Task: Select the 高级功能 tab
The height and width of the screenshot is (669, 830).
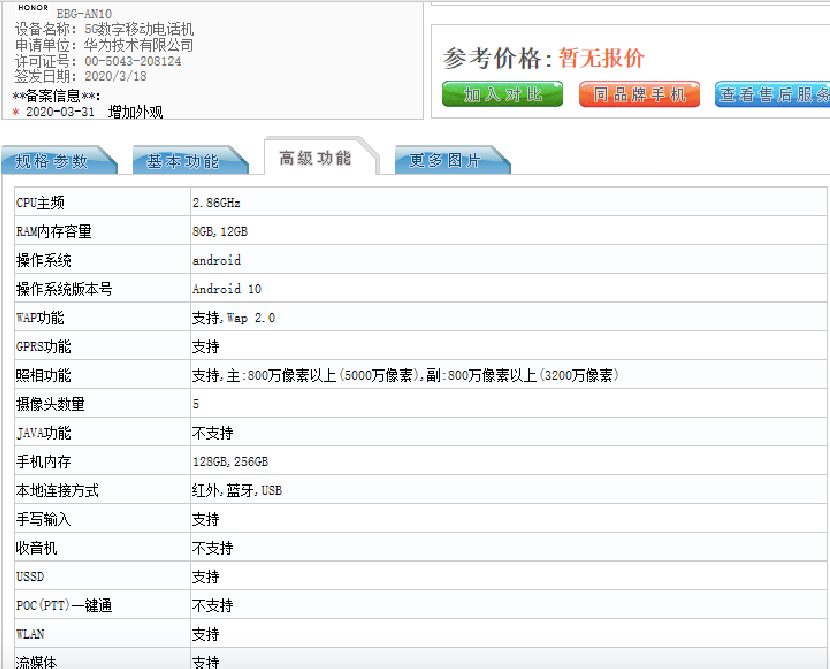Action: 316,159
